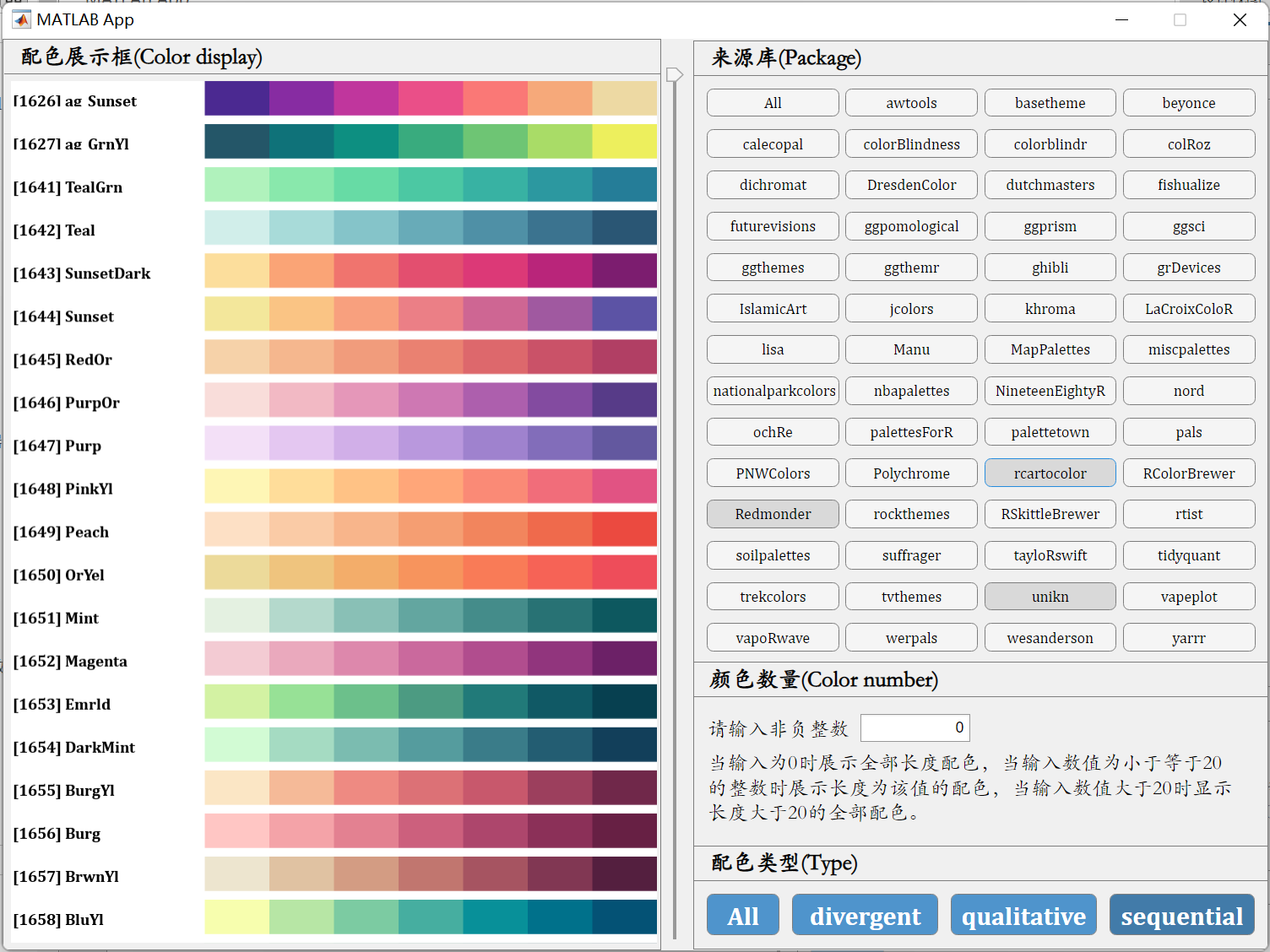1270x952 pixels.
Task: Toggle the Redmonder package button
Action: [x=773, y=514]
